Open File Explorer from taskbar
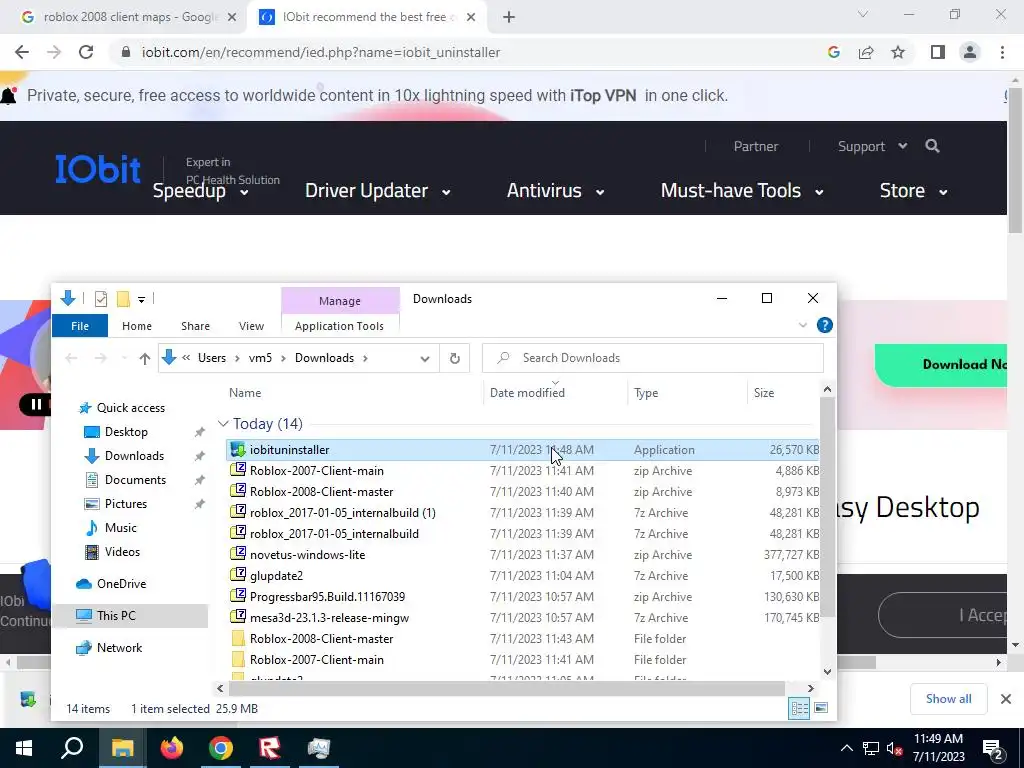This screenshot has width=1024, height=768. [x=122, y=748]
